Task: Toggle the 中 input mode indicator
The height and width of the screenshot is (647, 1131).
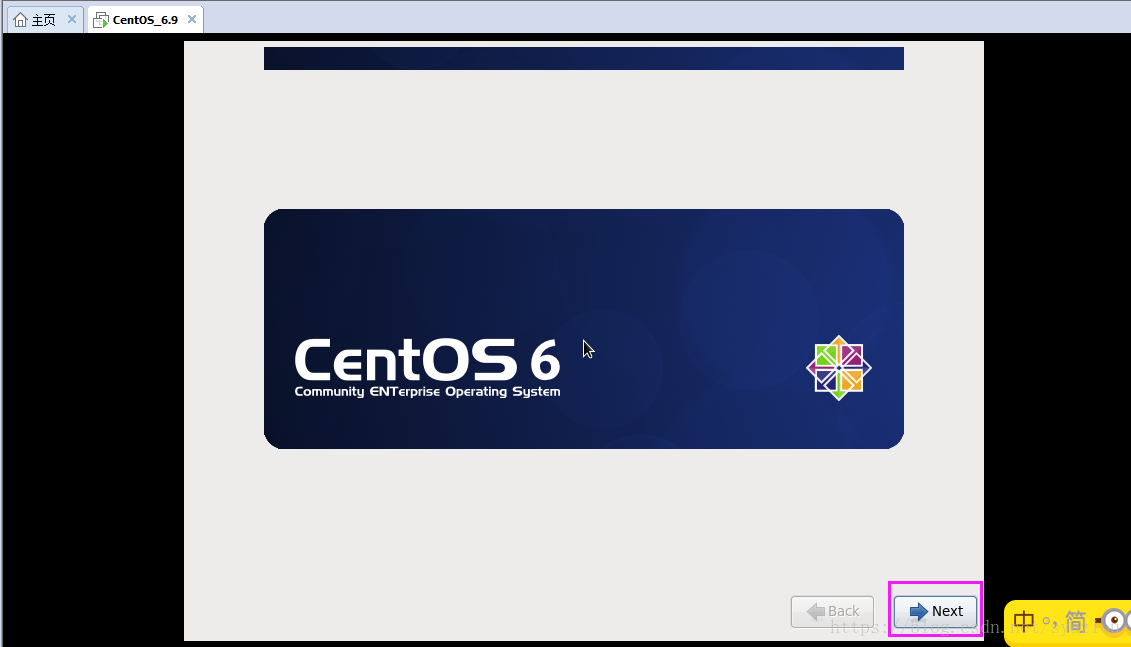Action: (1024, 621)
